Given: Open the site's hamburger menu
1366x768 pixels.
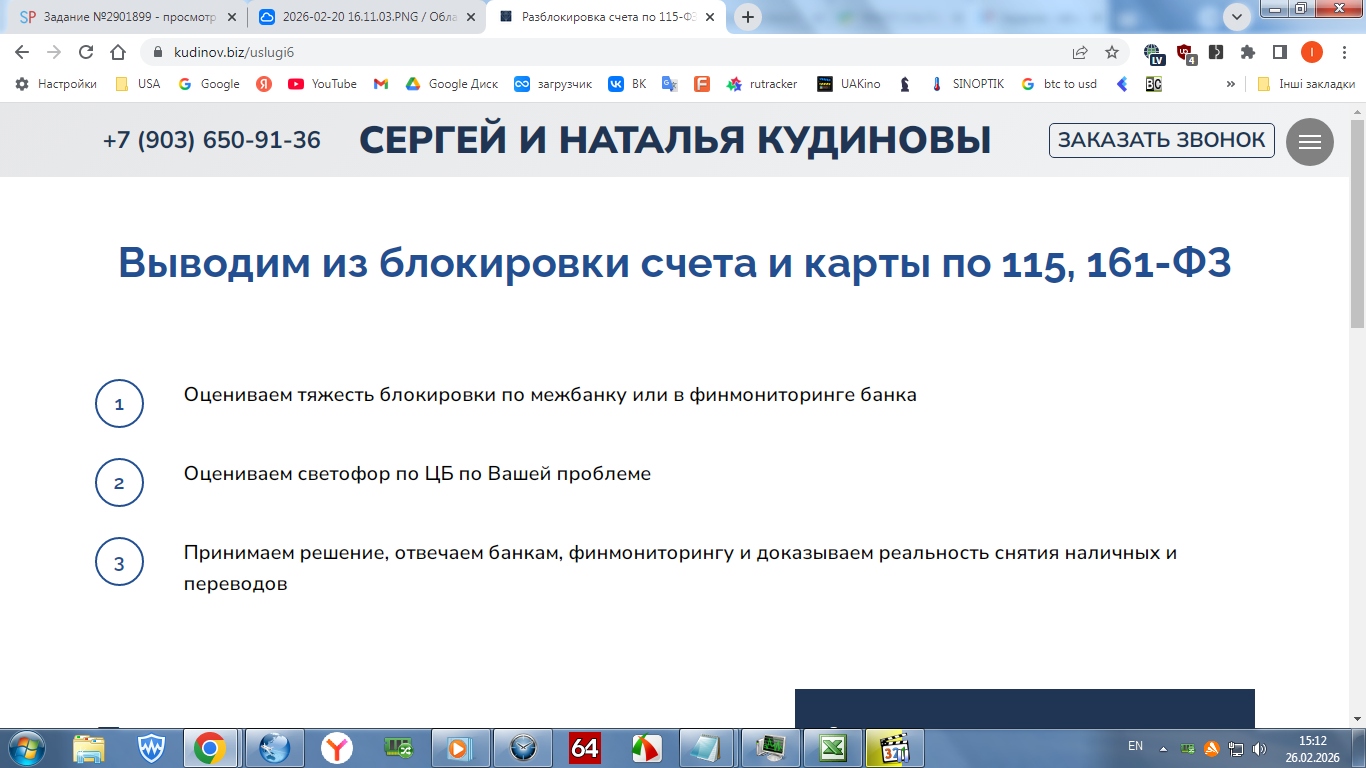Looking at the screenshot, I should point(1310,142).
